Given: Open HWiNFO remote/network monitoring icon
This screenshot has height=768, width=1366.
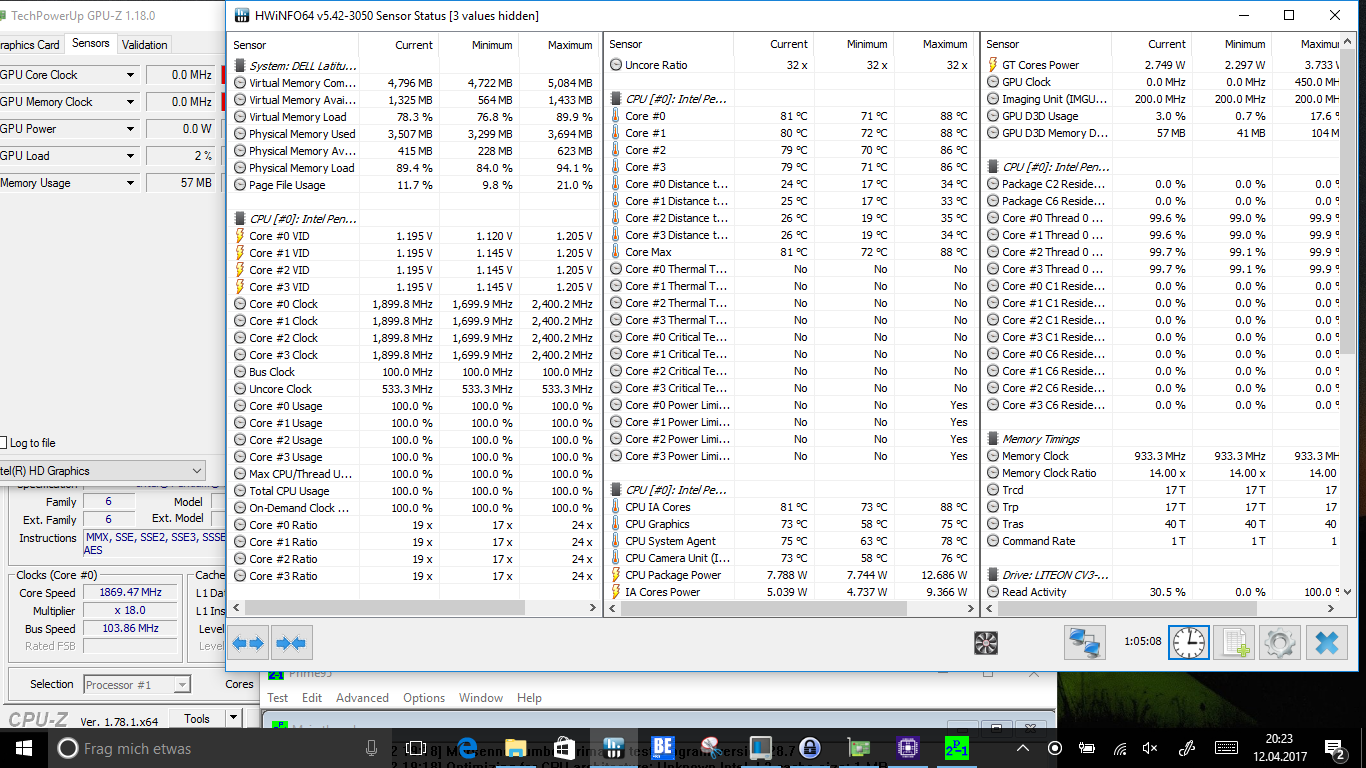Looking at the screenshot, I should click(x=1084, y=643).
